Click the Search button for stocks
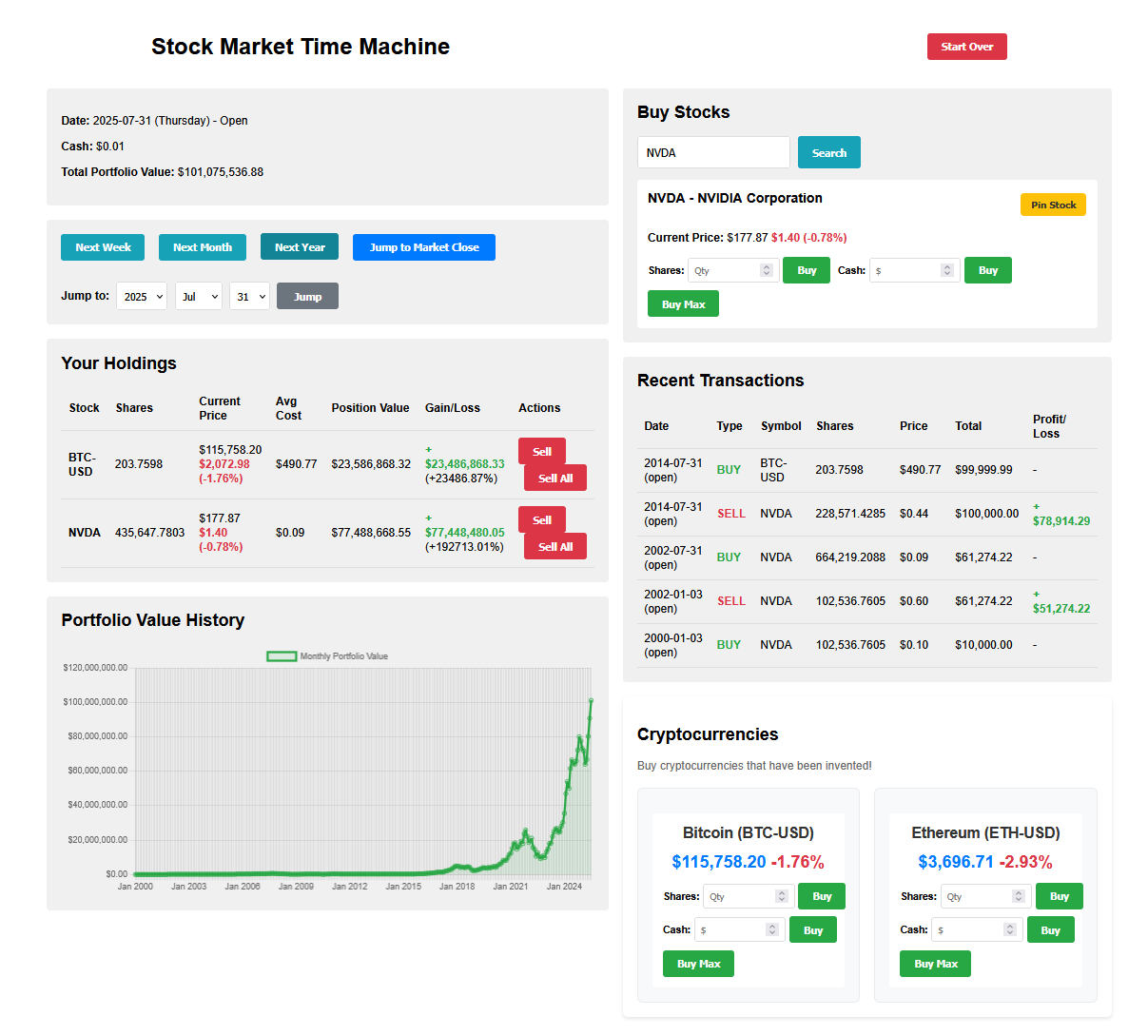 click(828, 153)
